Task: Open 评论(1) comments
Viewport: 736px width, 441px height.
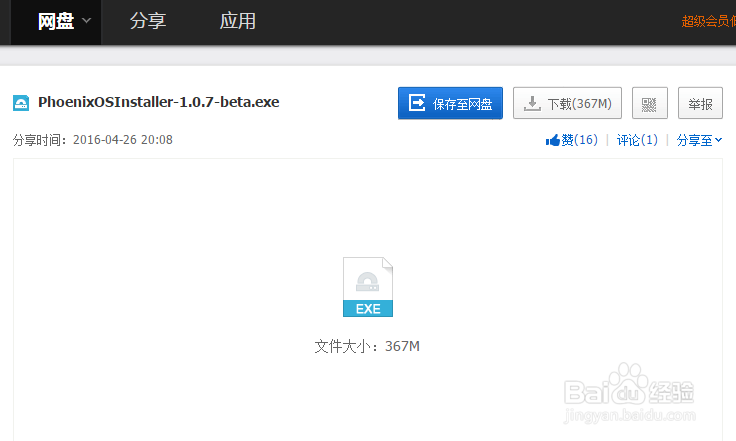Action: pos(637,140)
